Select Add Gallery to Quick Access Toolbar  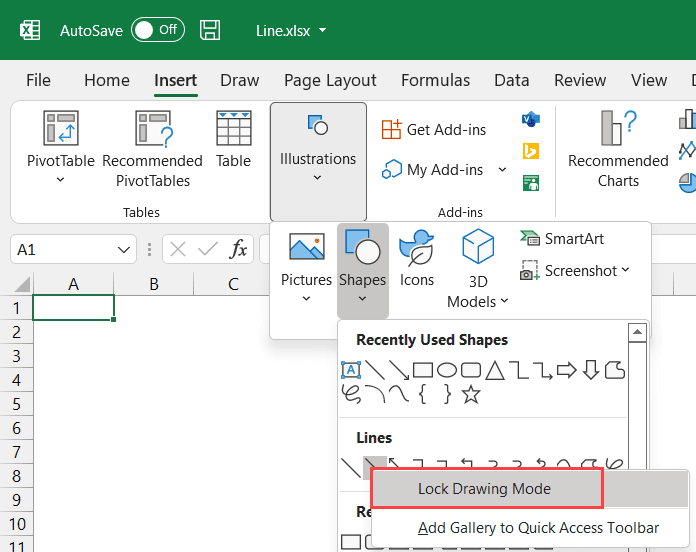coord(537,528)
